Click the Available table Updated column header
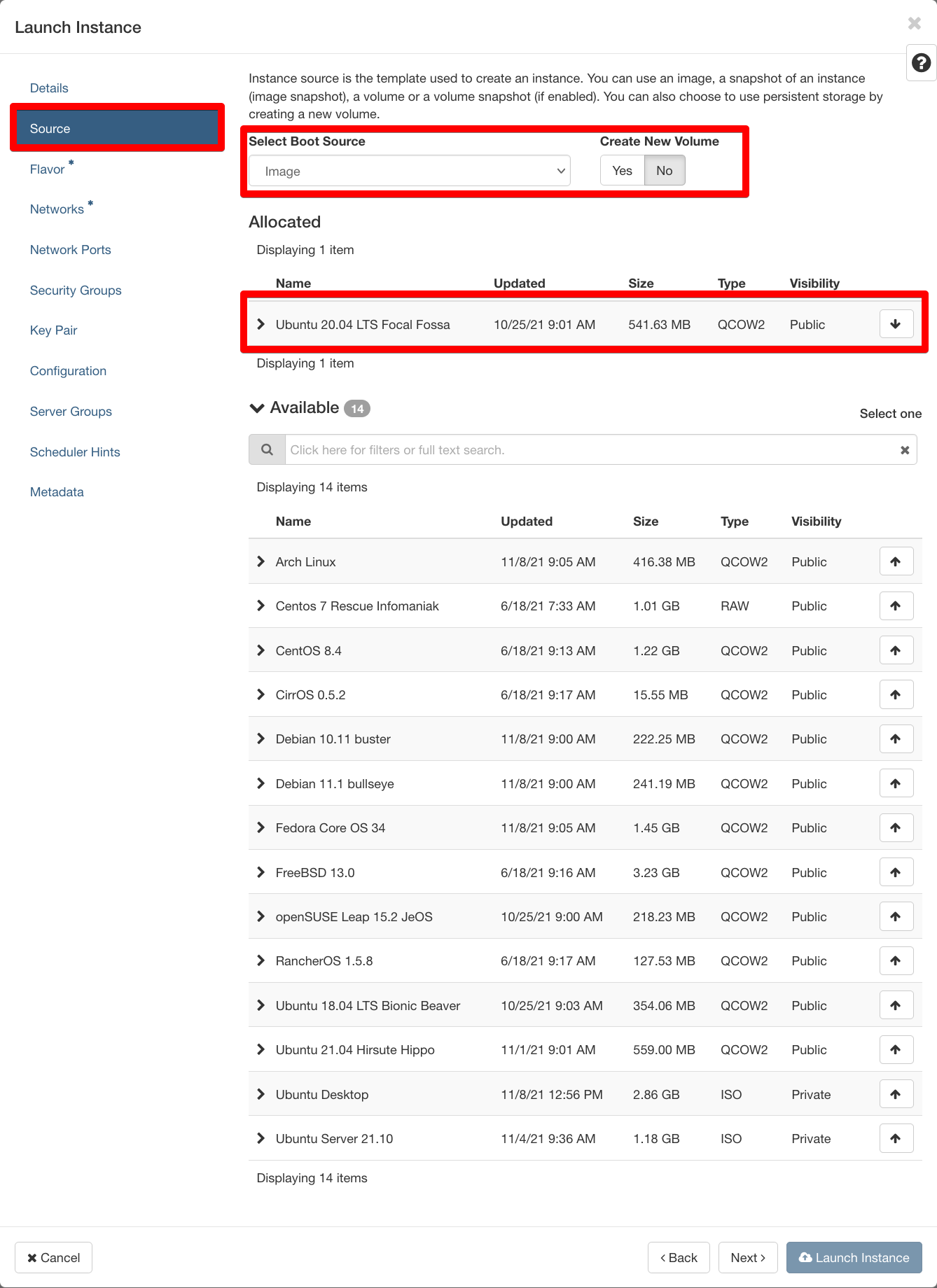Viewport: 937px width, 1288px height. coord(527,521)
